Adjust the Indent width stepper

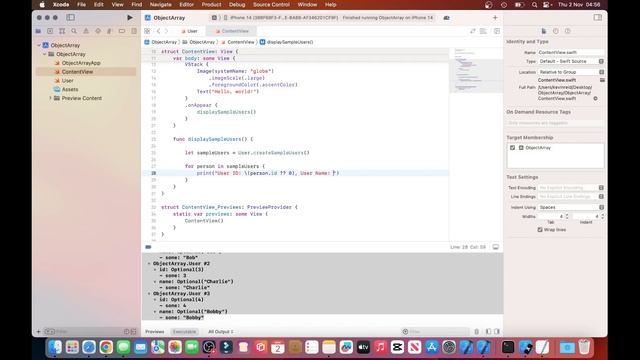(x=602, y=216)
